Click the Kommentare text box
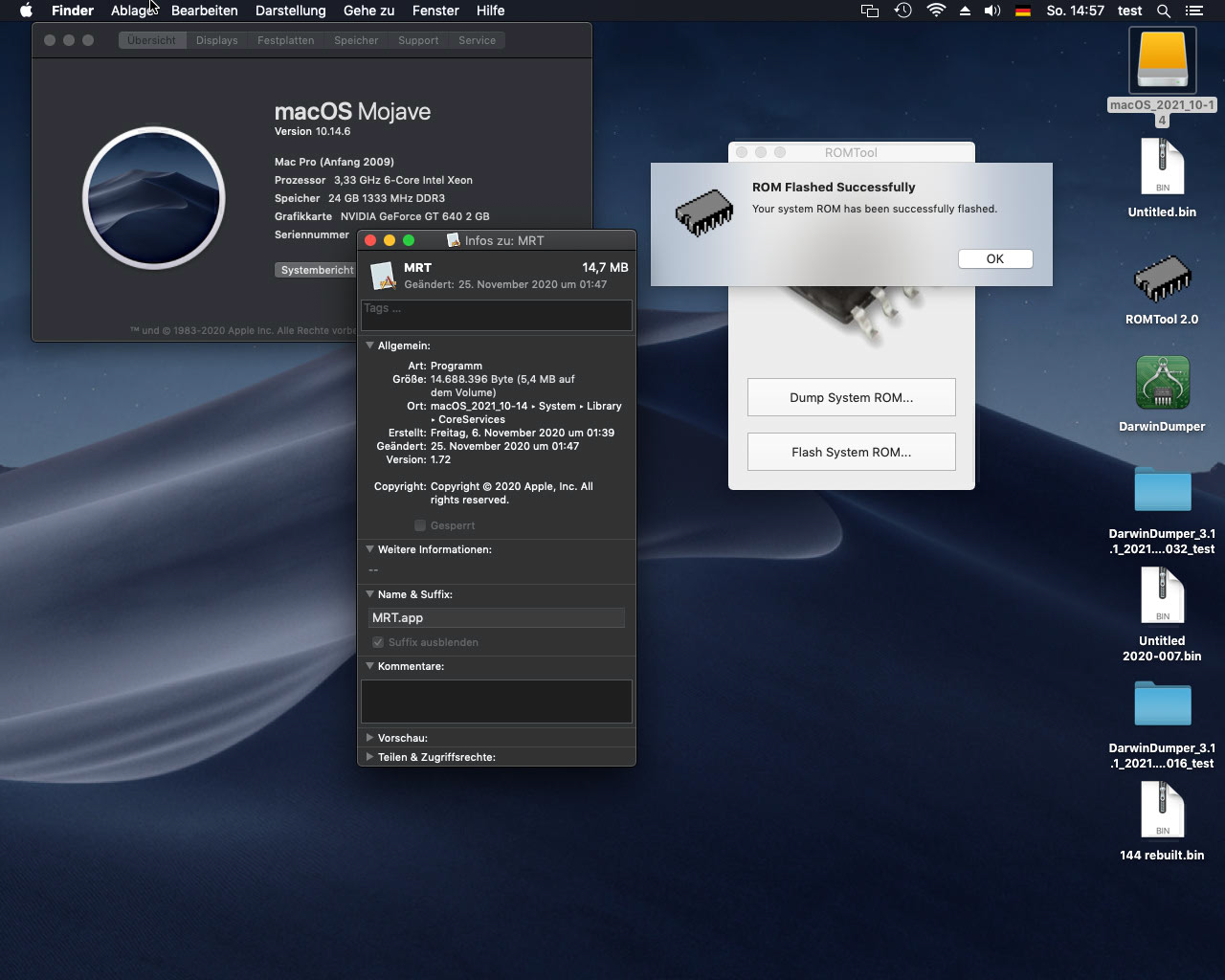This screenshot has height=980, width=1225. click(x=497, y=702)
